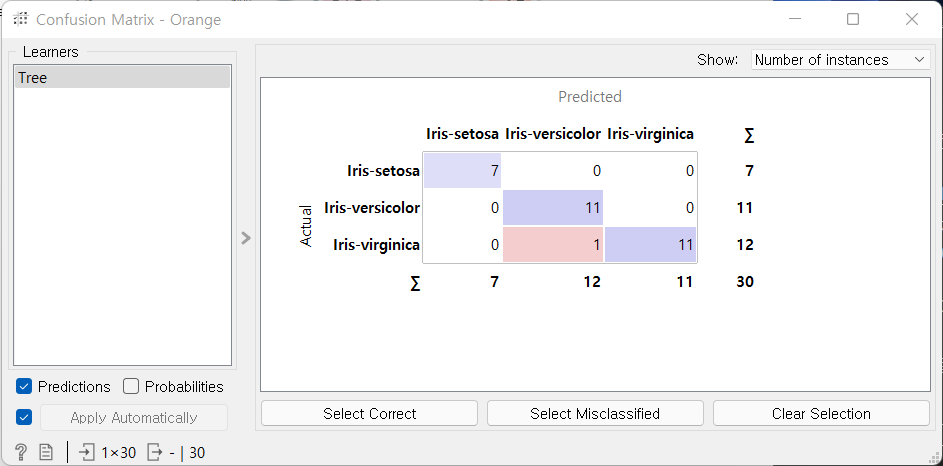The image size is (943, 466).
Task: Click the Clear Selection button
Action: coord(821,413)
